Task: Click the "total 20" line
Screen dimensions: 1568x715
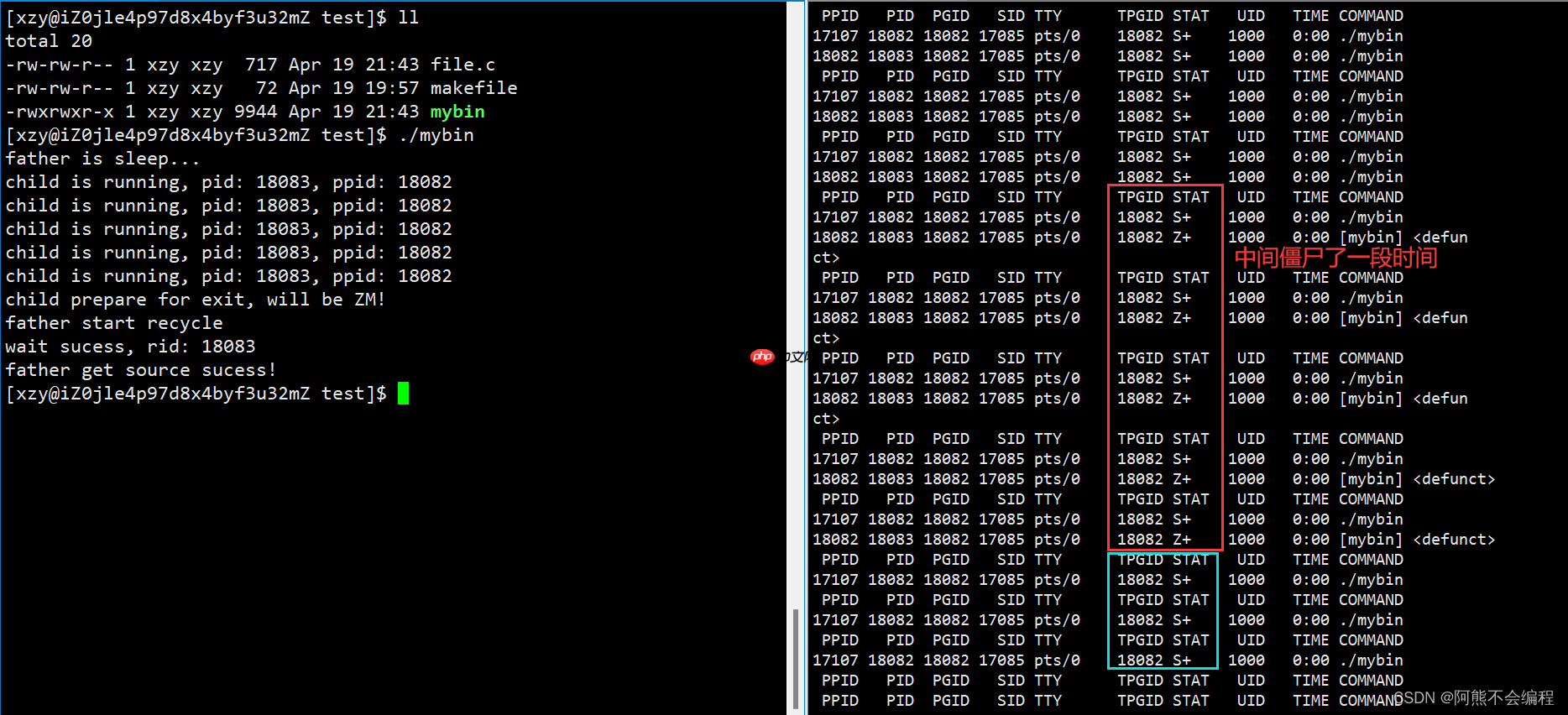Action: coord(49,41)
